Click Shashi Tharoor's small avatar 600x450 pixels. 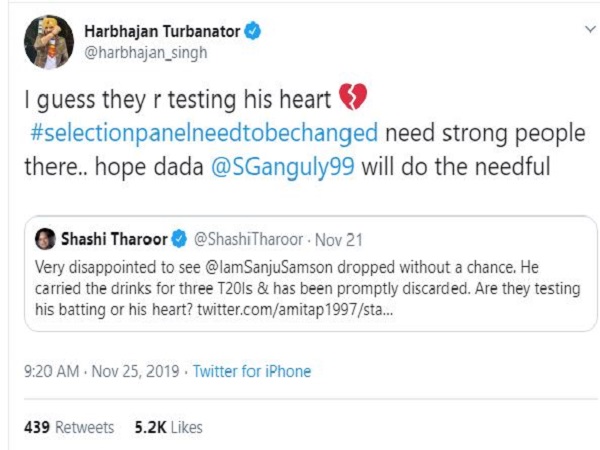coord(45,240)
